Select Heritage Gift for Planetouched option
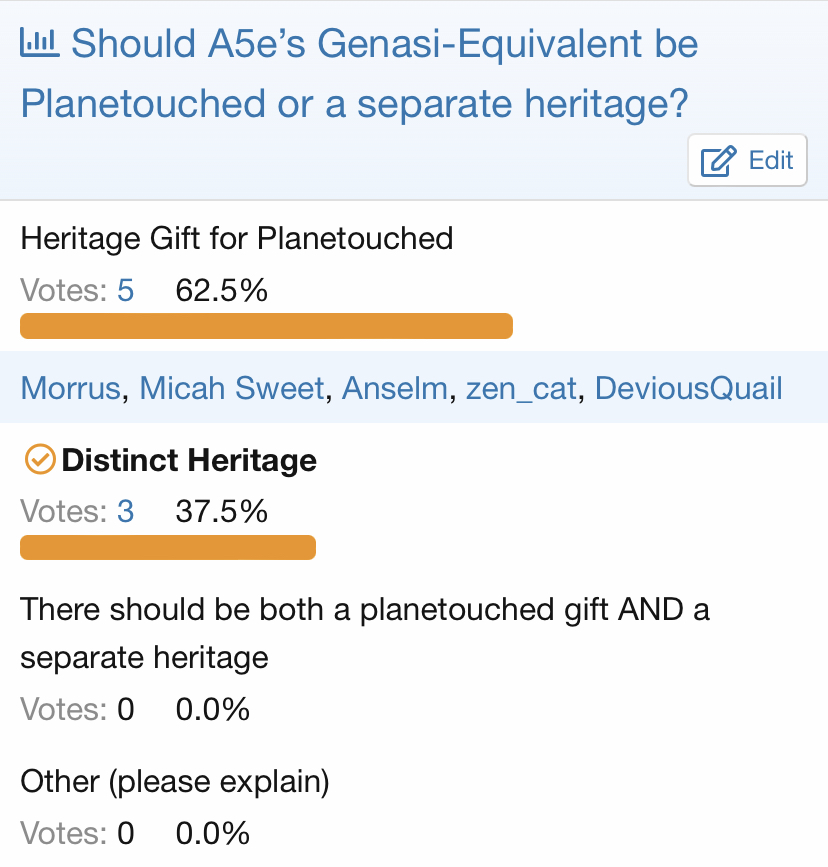828x867 pixels. click(237, 238)
